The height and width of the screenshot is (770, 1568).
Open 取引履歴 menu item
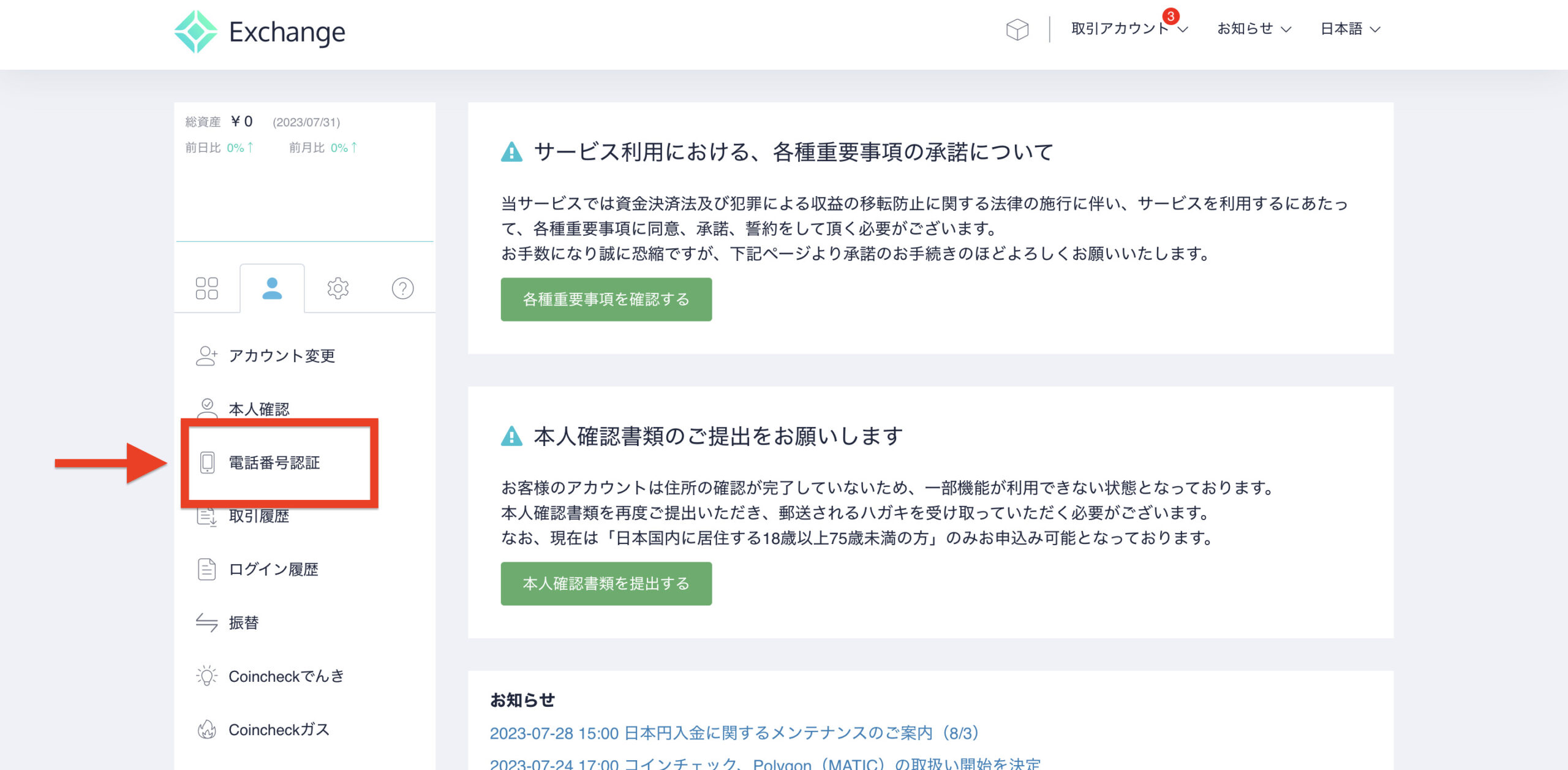tap(243, 516)
